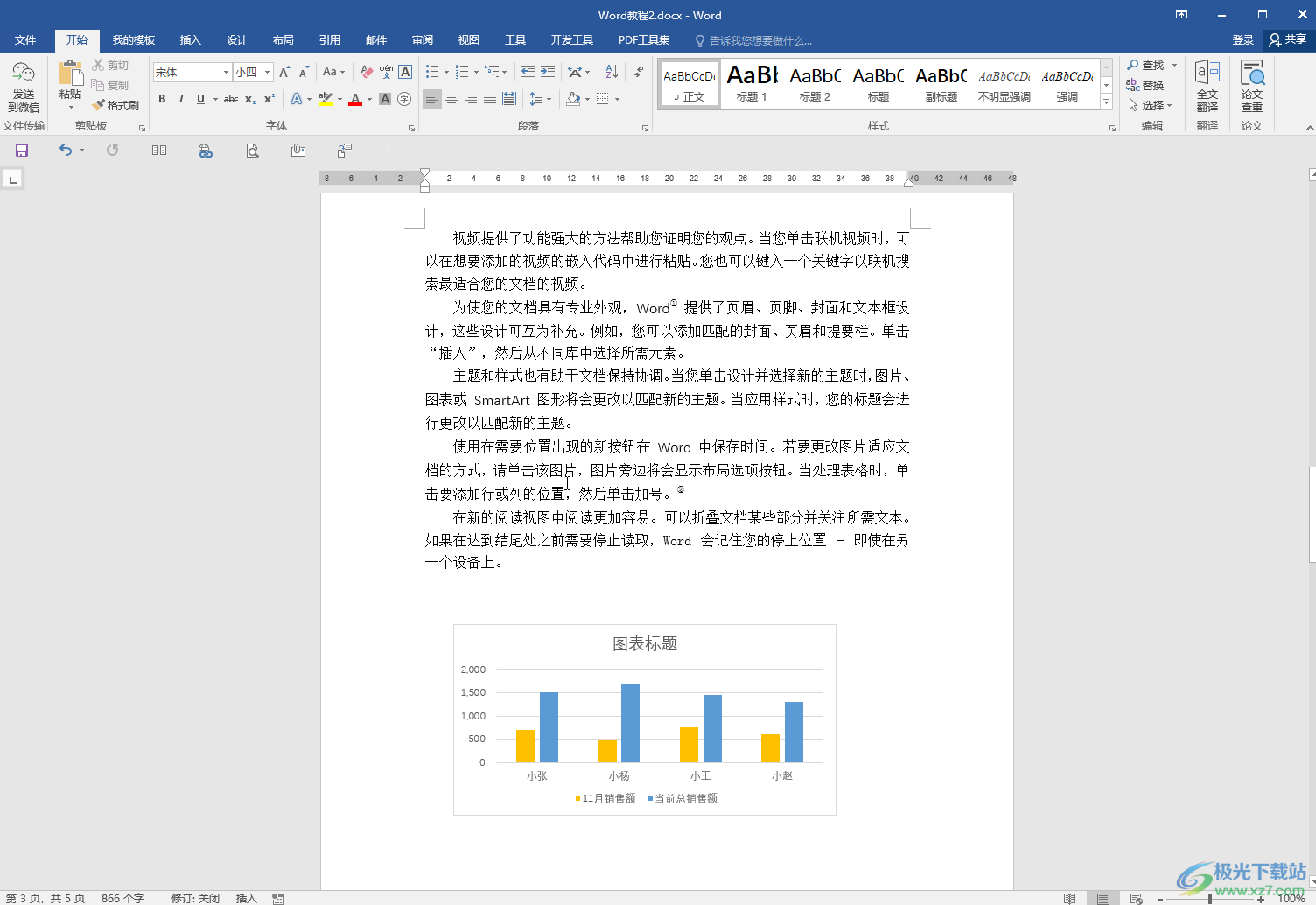
Task: Switch to the 插入 (Insert) tab
Action: point(190,40)
